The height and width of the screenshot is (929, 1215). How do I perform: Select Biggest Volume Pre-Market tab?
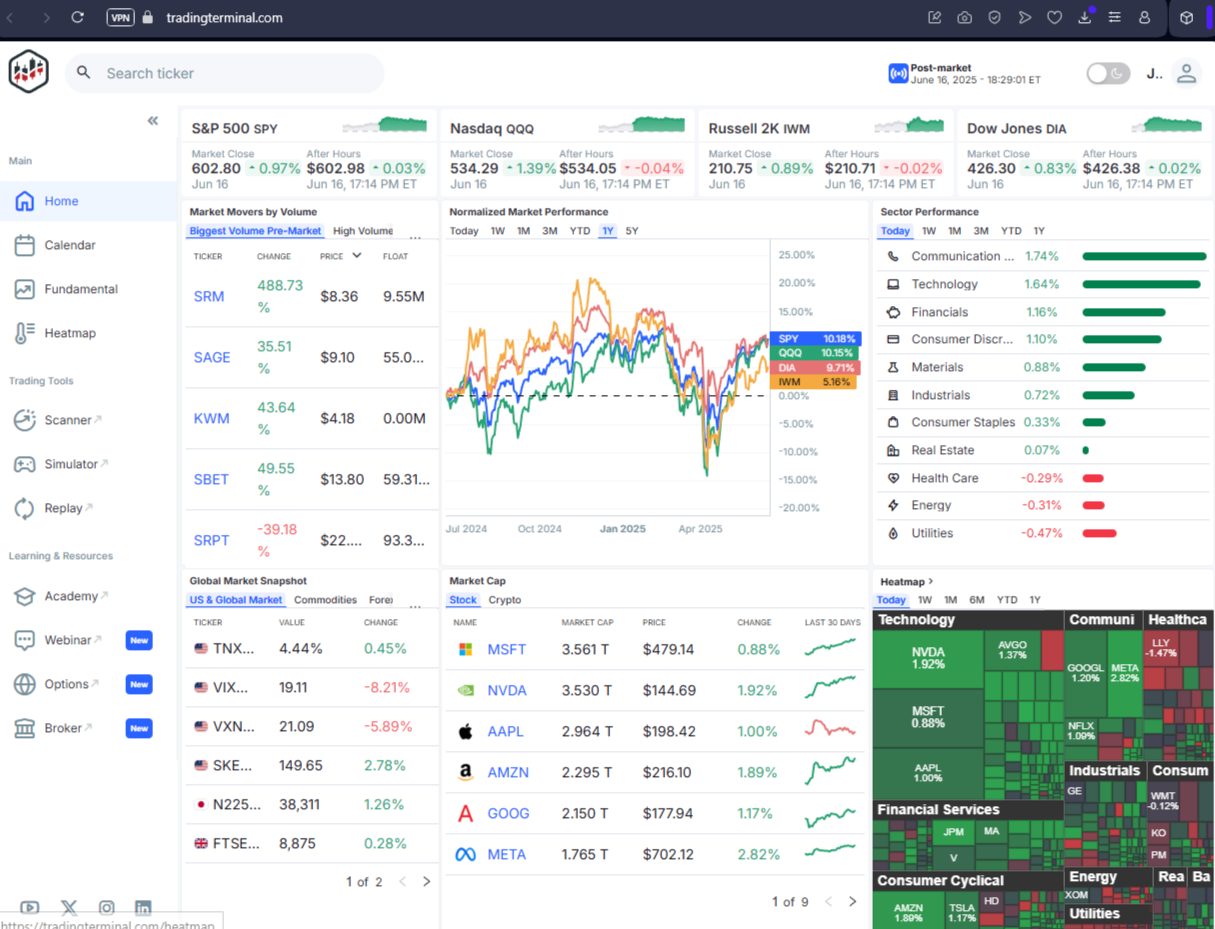256,231
